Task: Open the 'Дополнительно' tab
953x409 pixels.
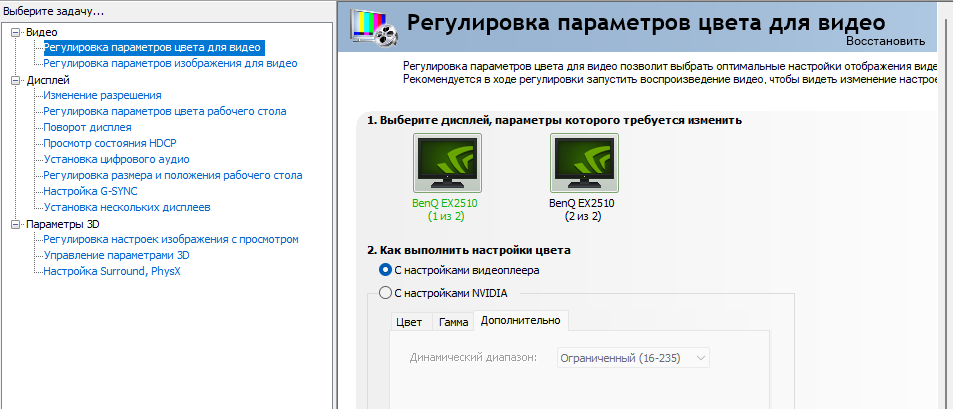Action: [520, 321]
